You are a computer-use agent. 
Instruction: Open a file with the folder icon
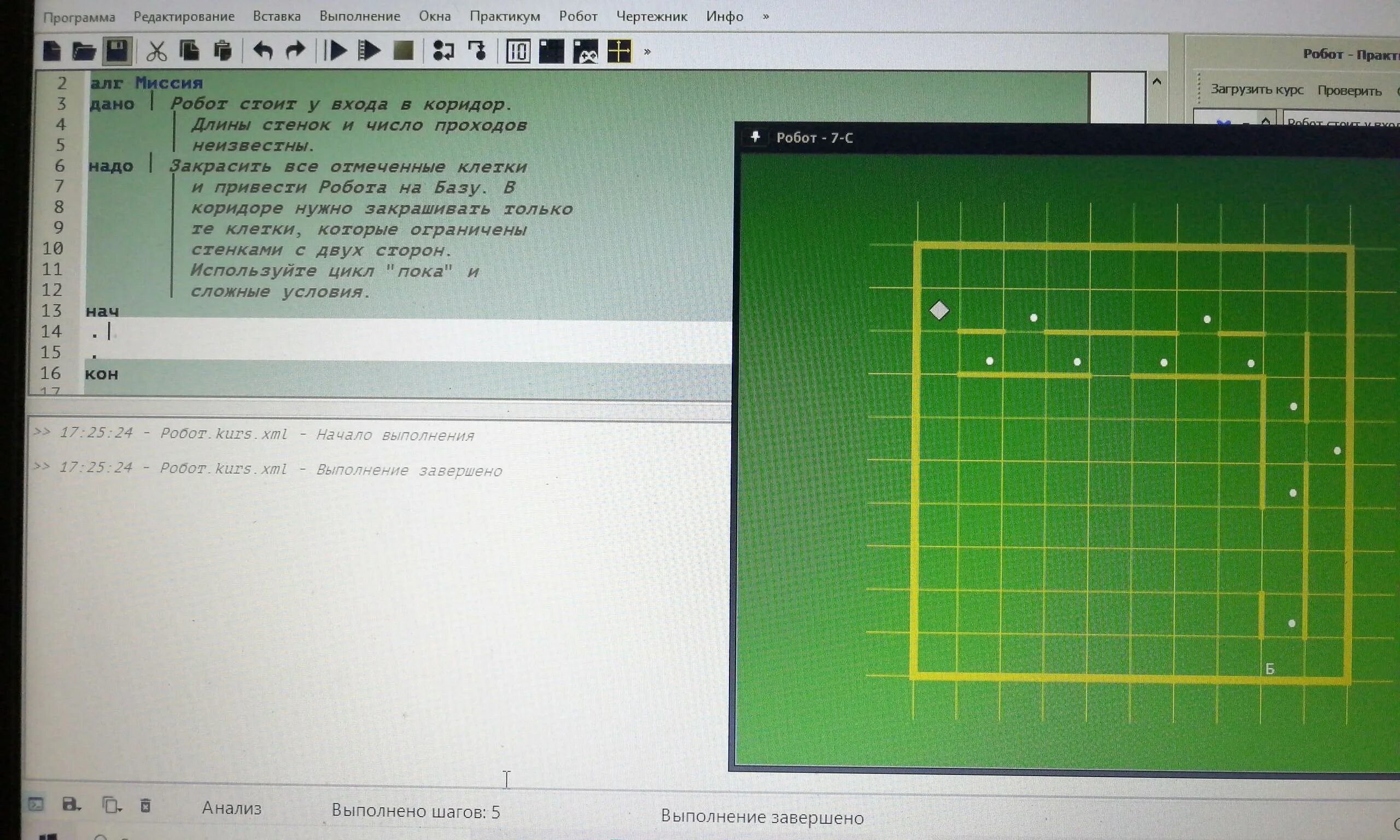coord(84,51)
